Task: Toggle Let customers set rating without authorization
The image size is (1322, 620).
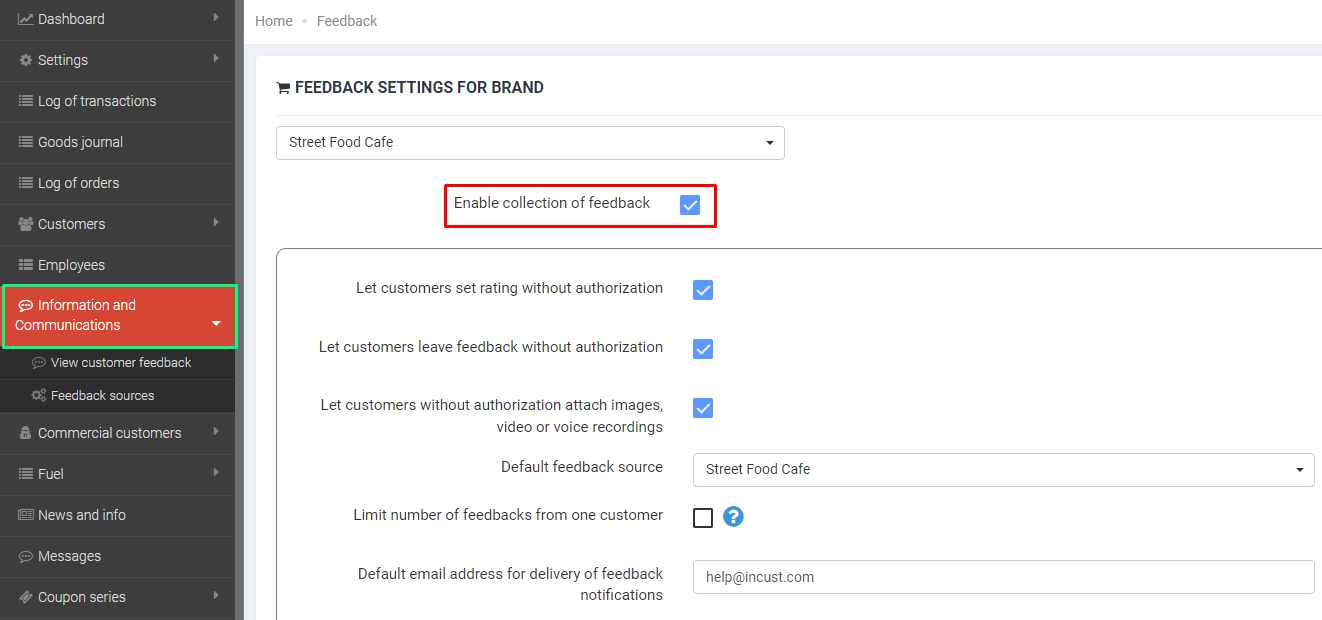Action: 703,290
